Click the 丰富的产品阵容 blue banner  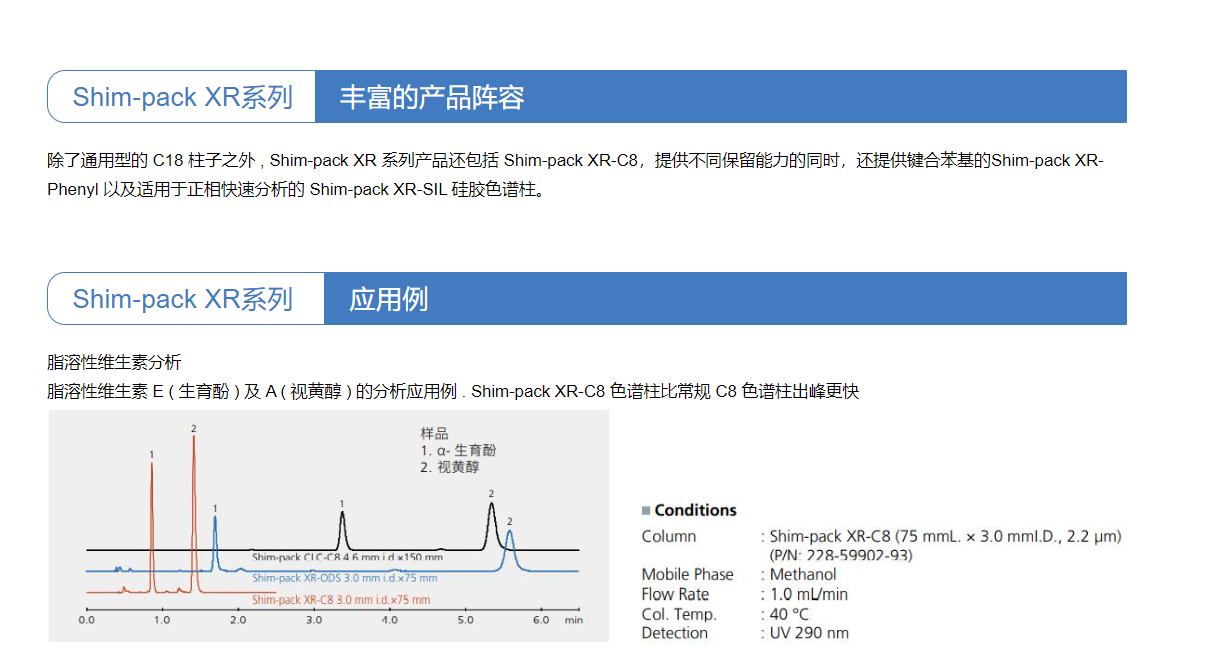(720, 97)
